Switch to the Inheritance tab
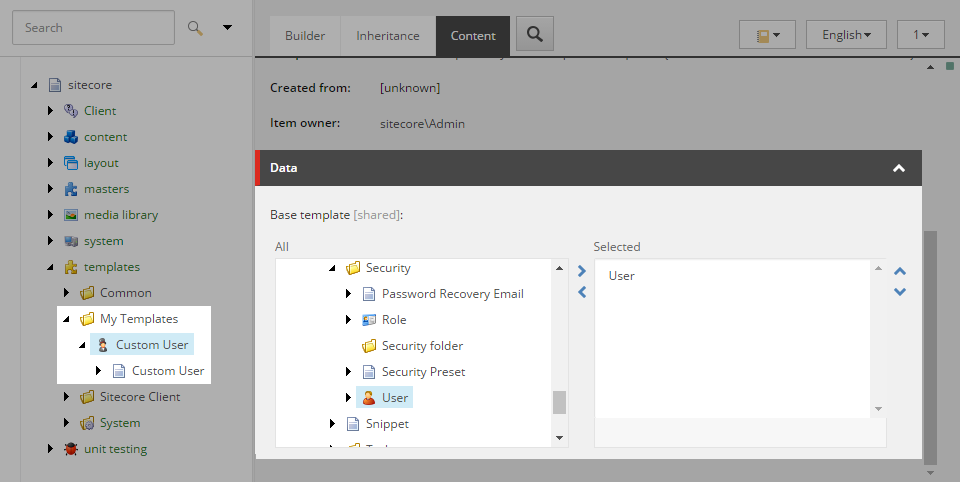The width and height of the screenshot is (960, 482). 388,36
